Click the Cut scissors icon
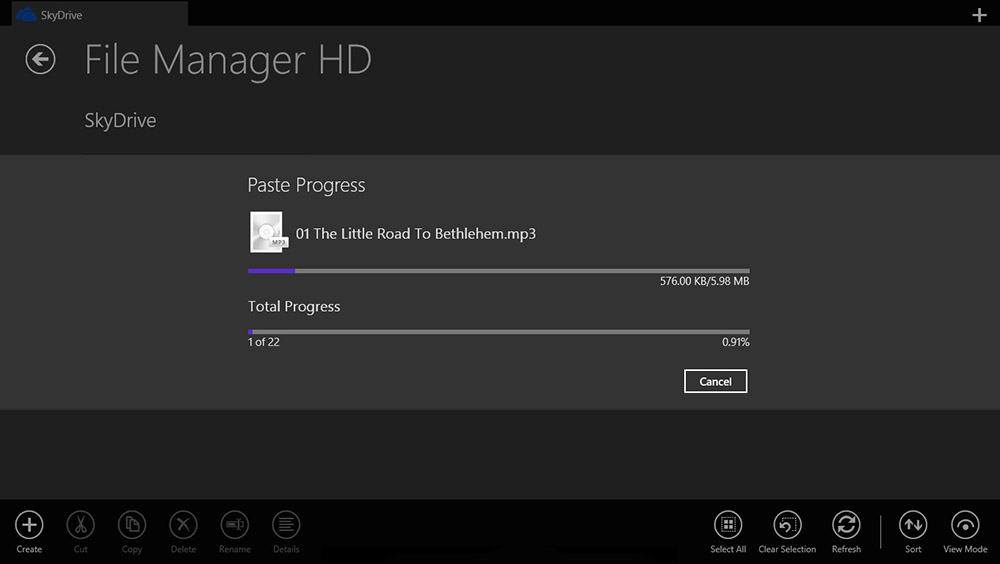 pyautogui.click(x=80, y=525)
